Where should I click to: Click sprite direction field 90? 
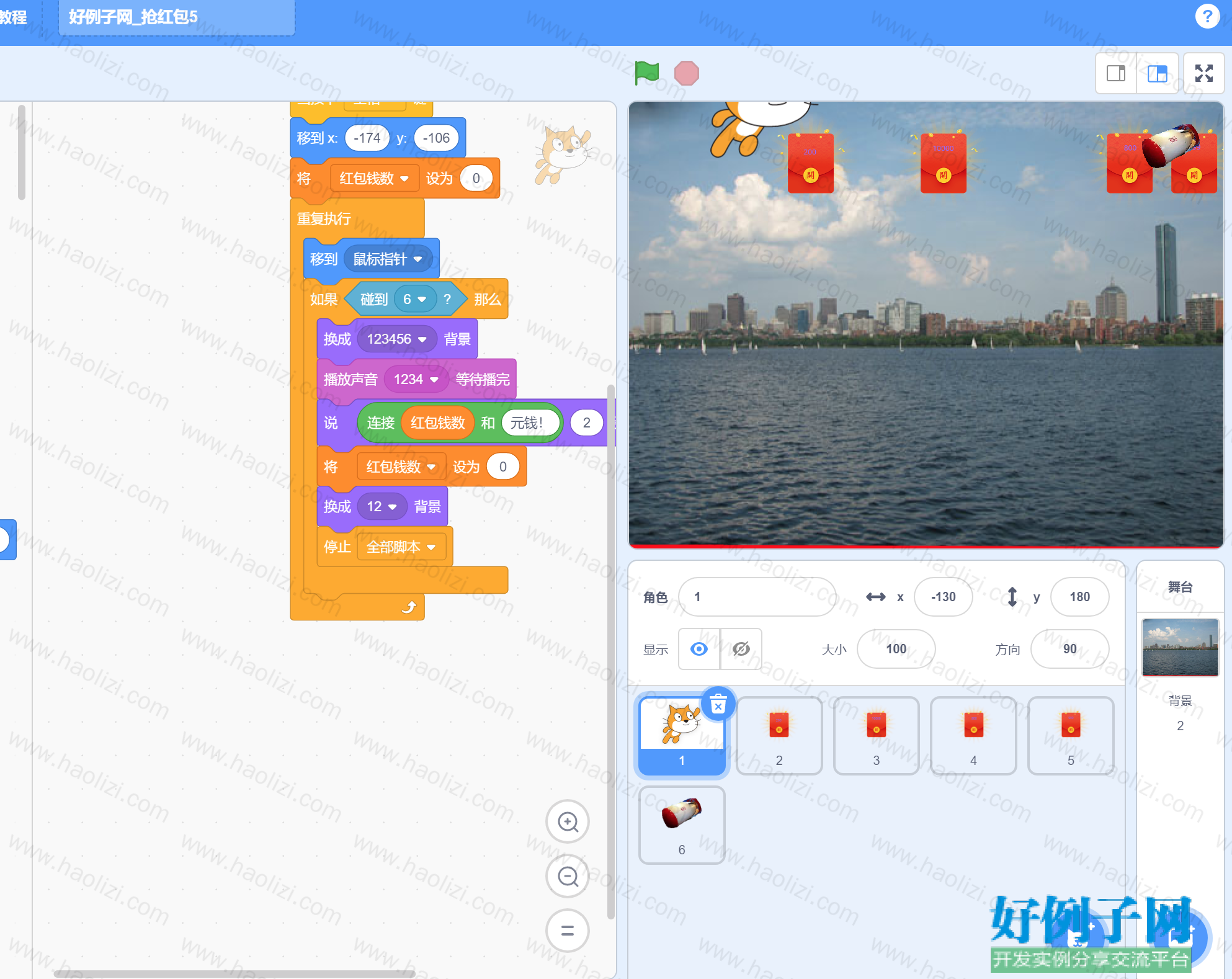[1069, 649]
